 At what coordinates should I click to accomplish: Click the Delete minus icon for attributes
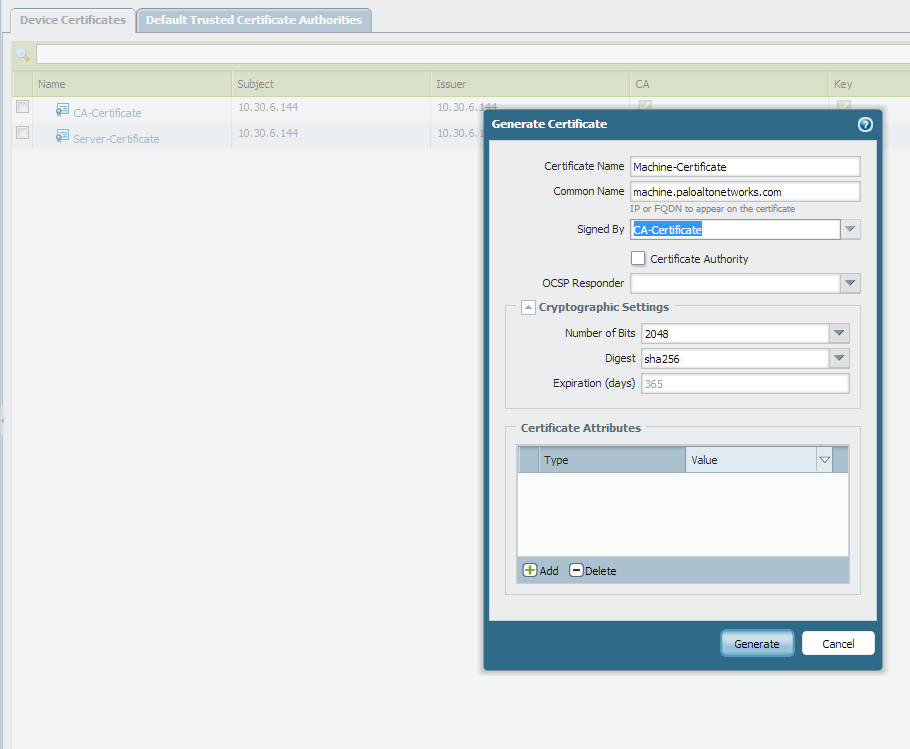pyautogui.click(x=576, y=570)
